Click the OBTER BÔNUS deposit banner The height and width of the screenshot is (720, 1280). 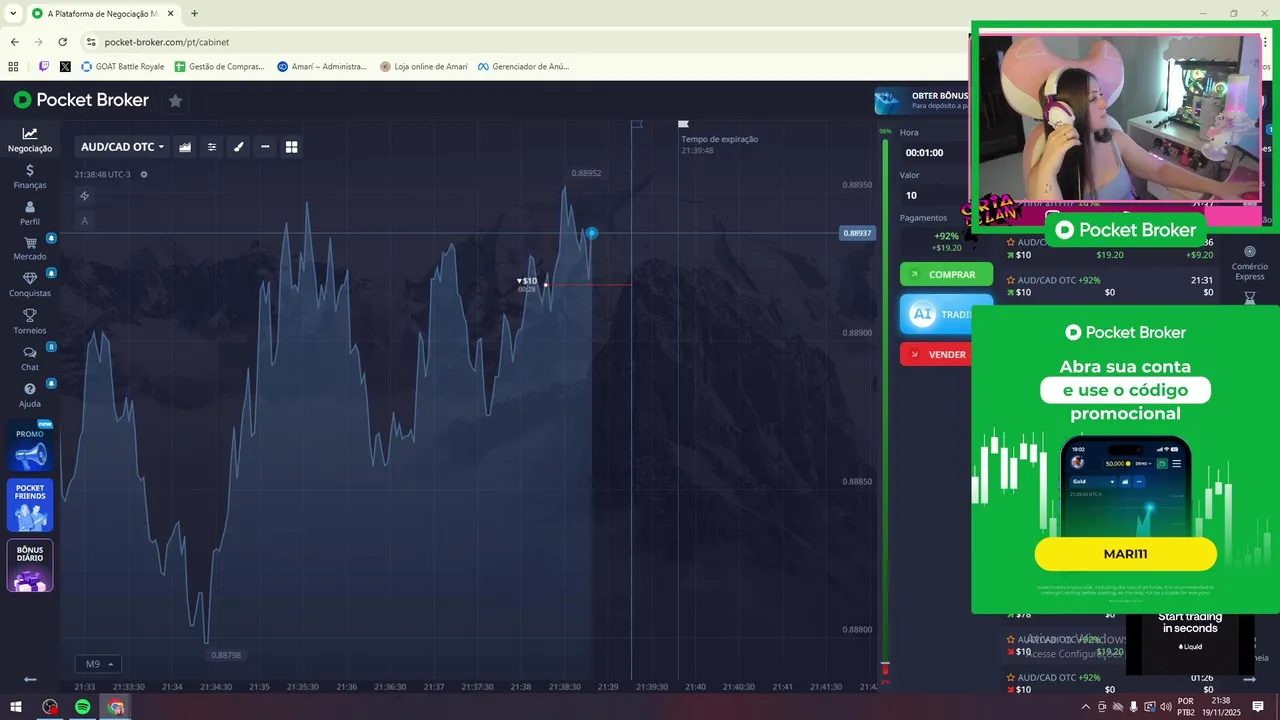tap(922, 100)
